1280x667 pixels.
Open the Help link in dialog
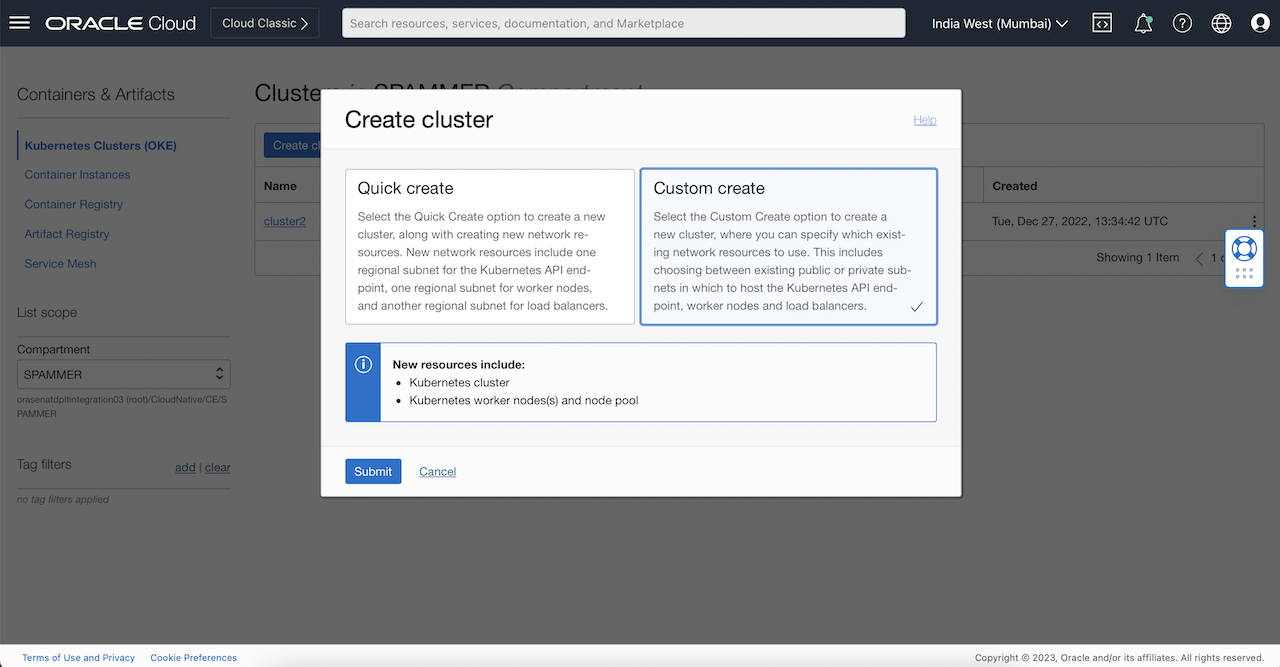click(925, 120)
